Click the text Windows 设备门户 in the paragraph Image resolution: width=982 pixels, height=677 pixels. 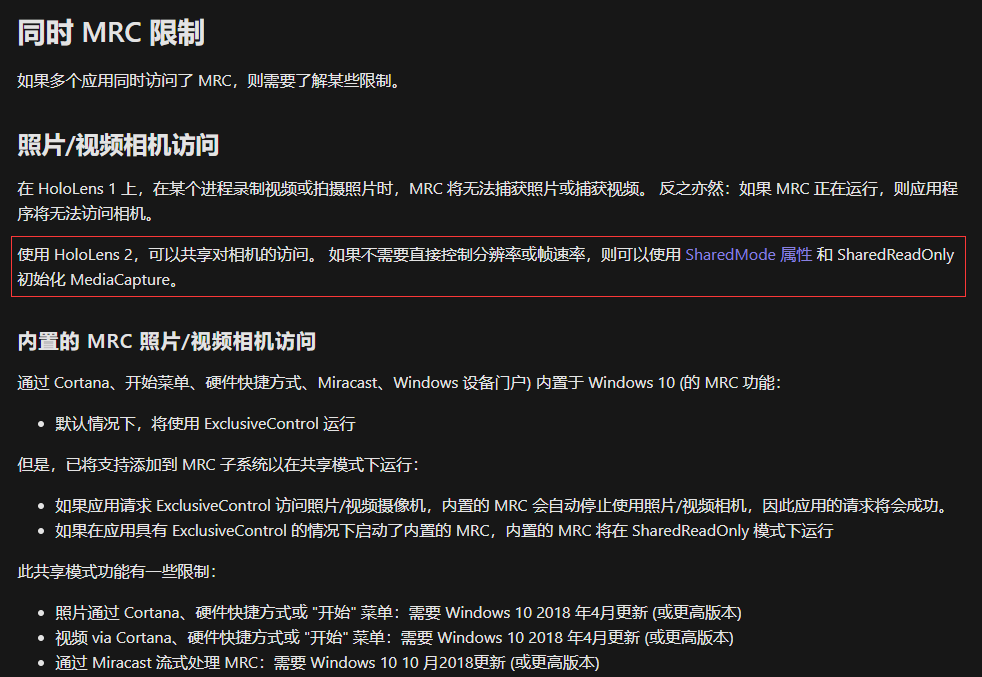coord(458,383)
